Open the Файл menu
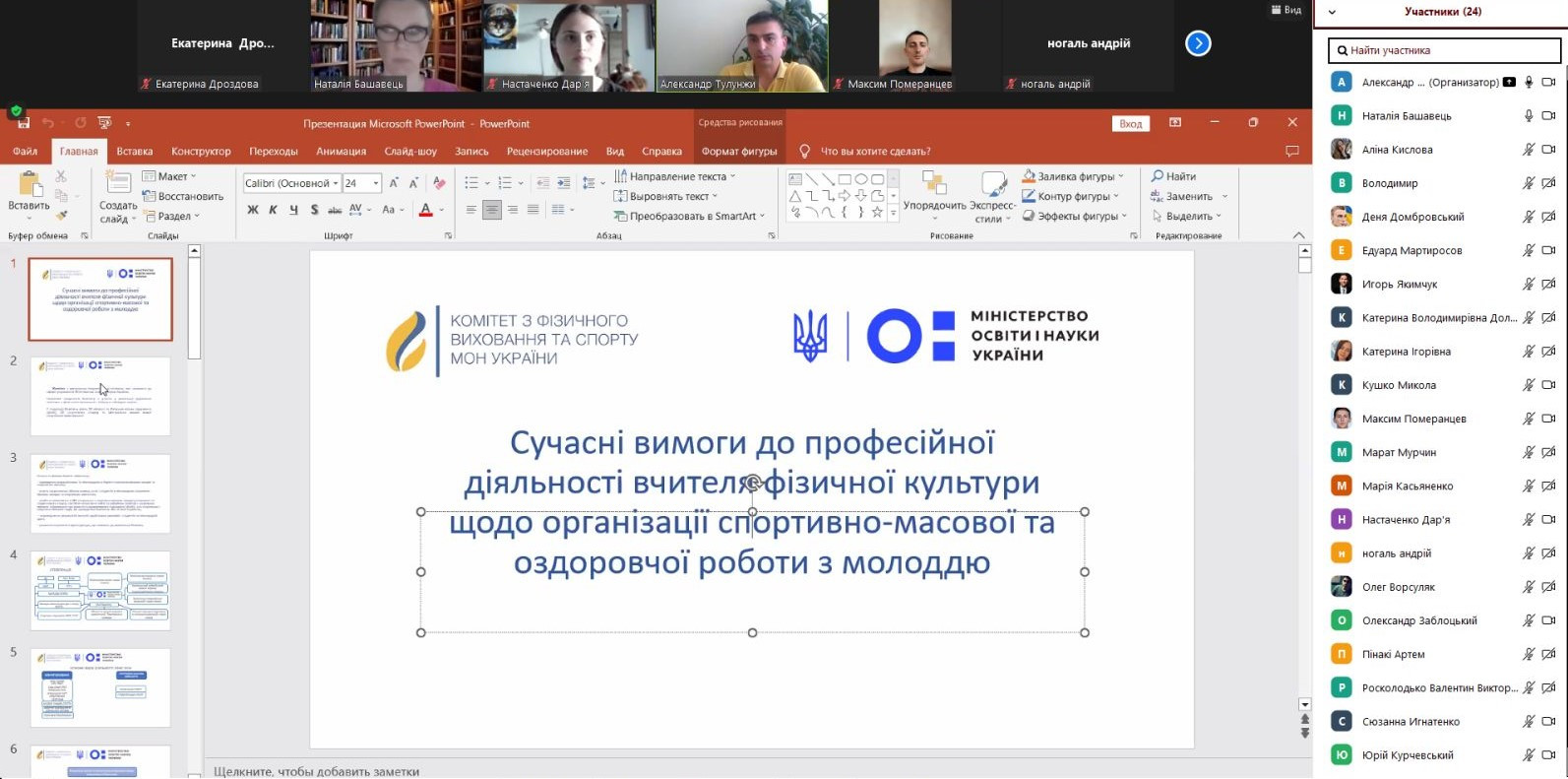Screen dimensions: 1568x779 26,152
